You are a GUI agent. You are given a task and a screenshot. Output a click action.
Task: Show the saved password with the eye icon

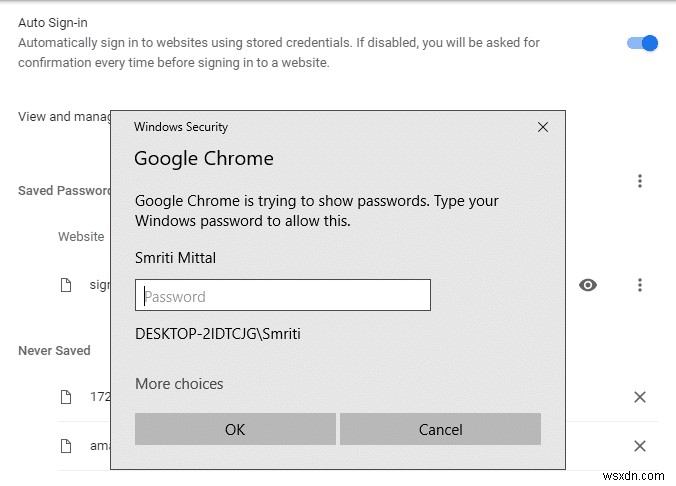click(x=588, y=285)
